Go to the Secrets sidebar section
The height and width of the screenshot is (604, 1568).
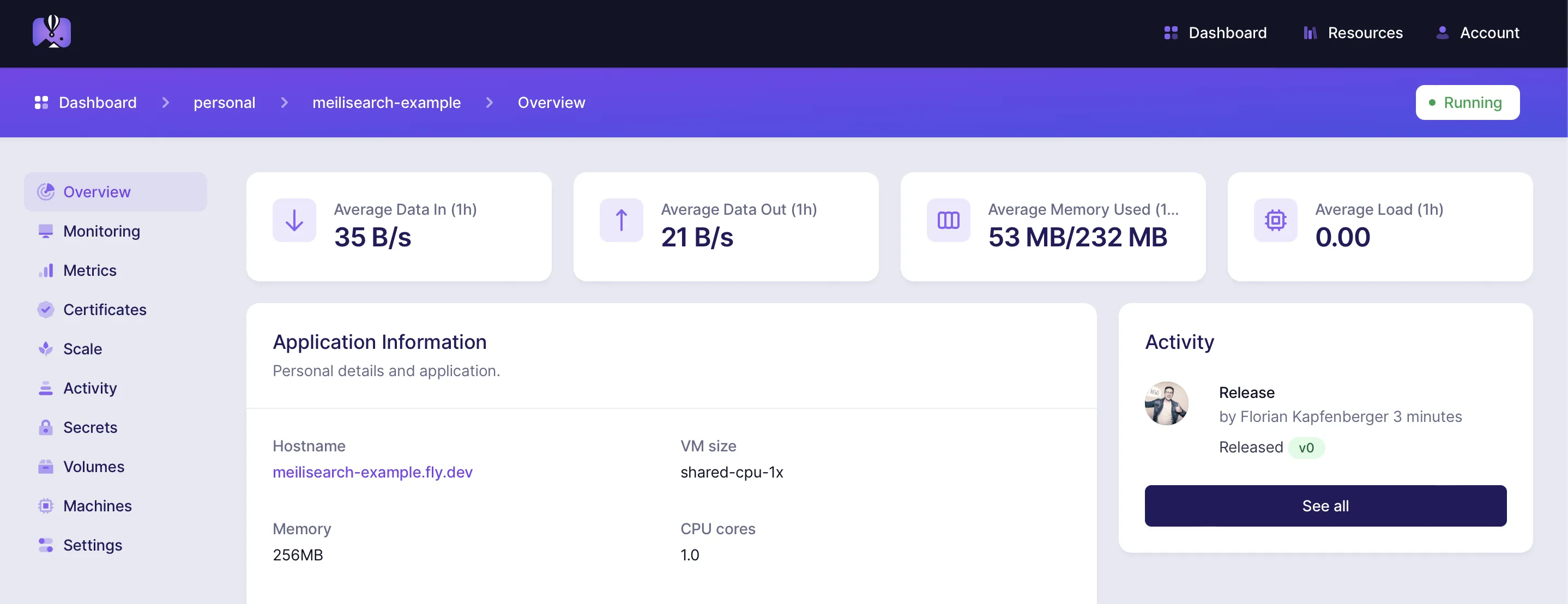pyautogui.click(x=116, y=427)
